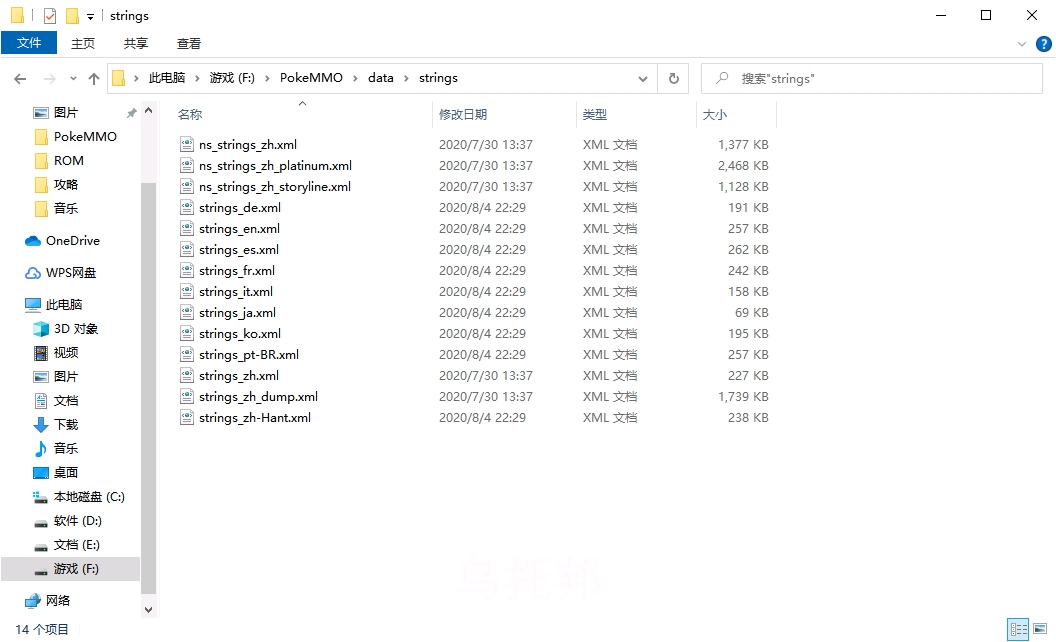Viewport: 1056px width, 642px height.
Task: Open the recent locations dropdown arrow
Action: click(73, 79)
